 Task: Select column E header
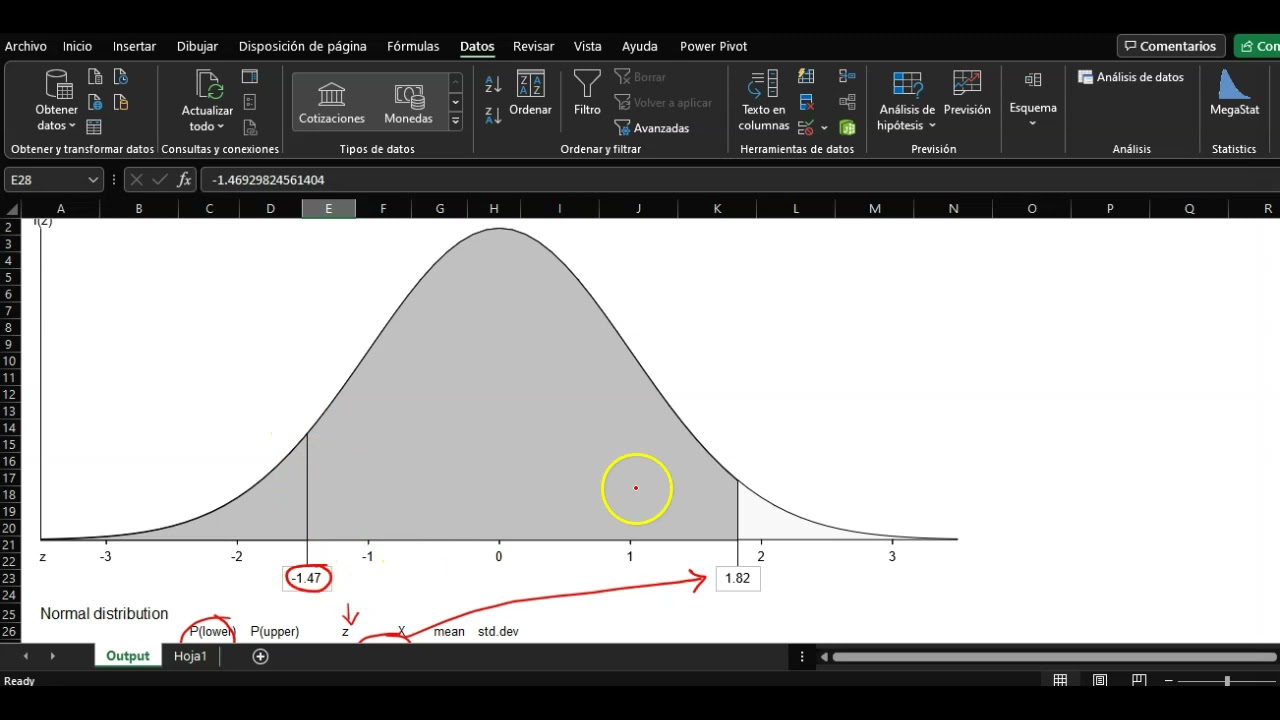328,208
